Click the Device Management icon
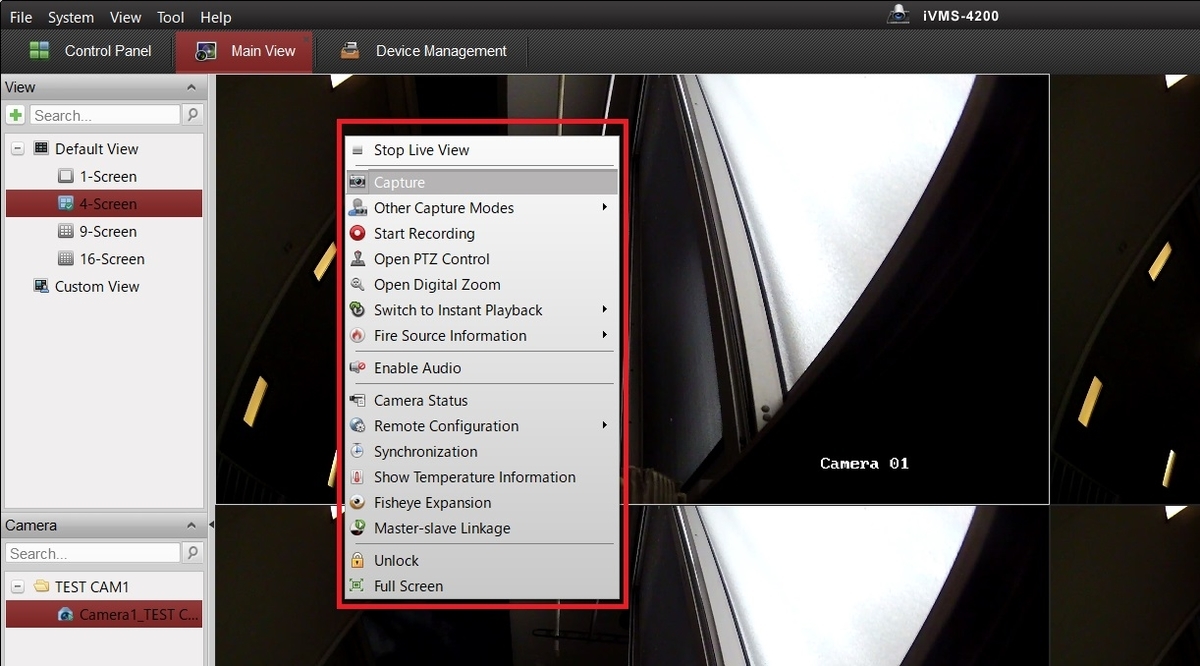The width and height of the screenshot is (1200, 666). pos(350,51)
